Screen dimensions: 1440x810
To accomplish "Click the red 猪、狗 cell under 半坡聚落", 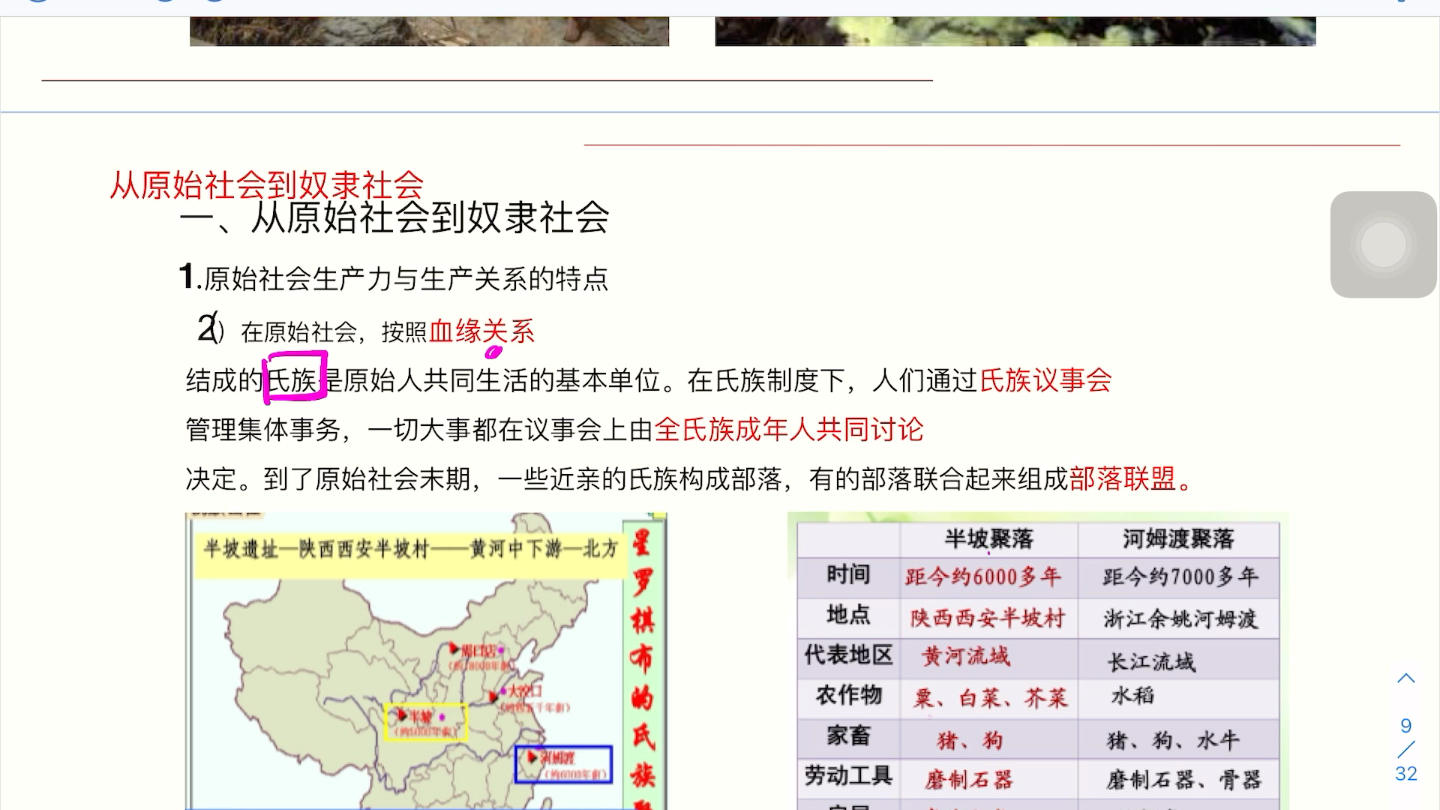I will [x=970, y=741].
